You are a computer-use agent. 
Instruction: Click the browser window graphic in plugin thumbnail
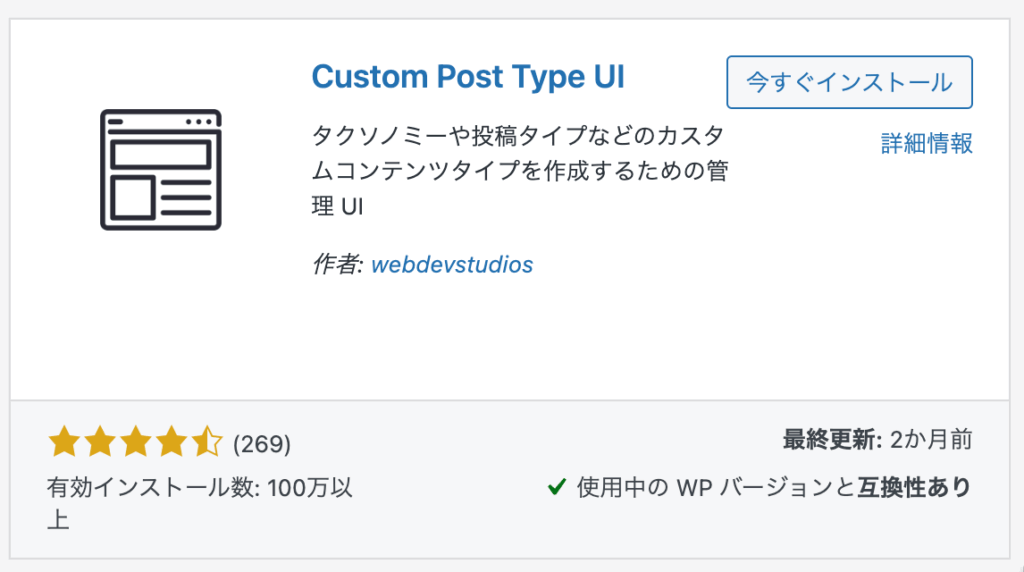coord(161,170)
